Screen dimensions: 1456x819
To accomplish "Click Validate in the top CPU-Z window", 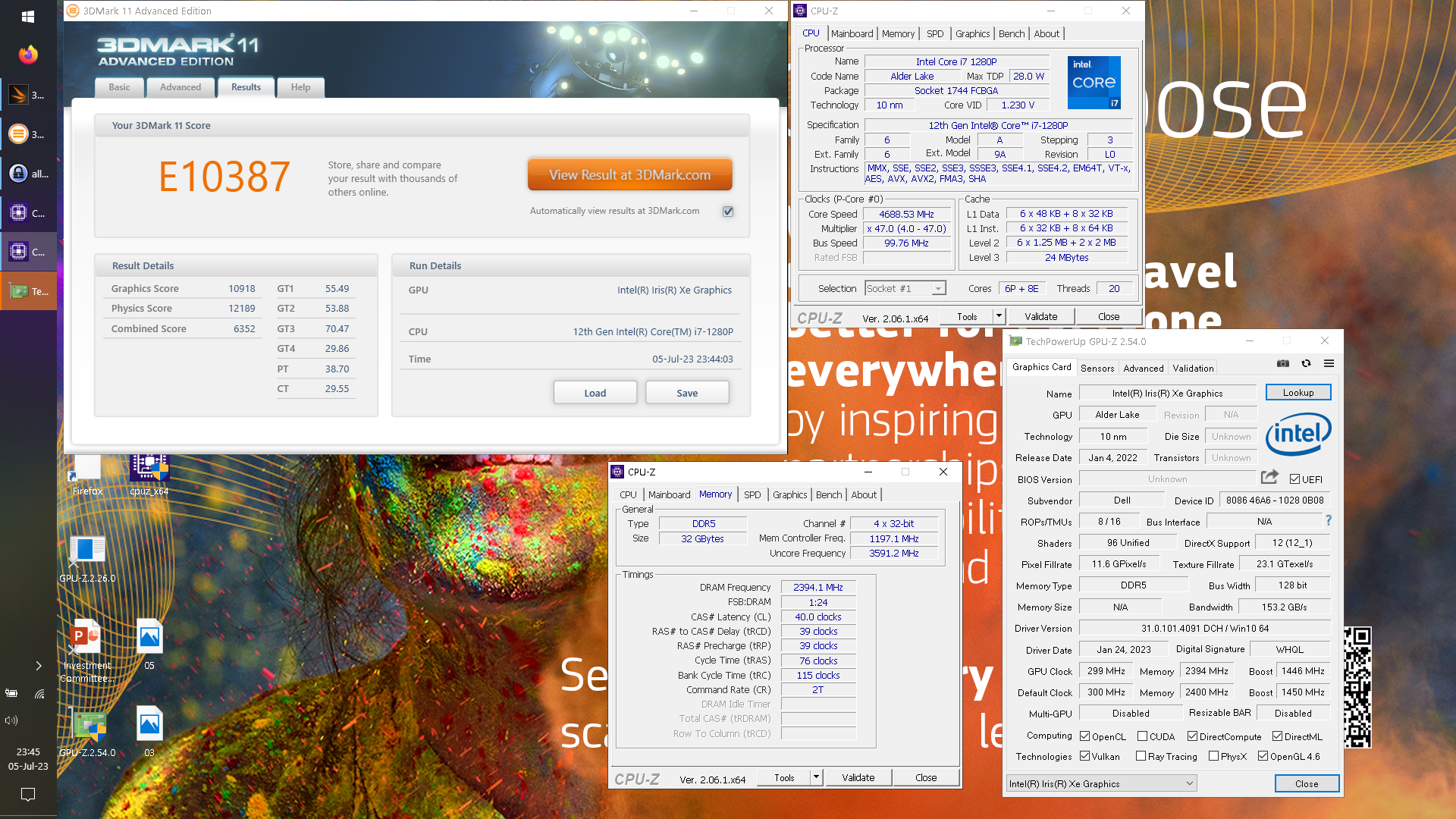I will [x=1040, y=316].
